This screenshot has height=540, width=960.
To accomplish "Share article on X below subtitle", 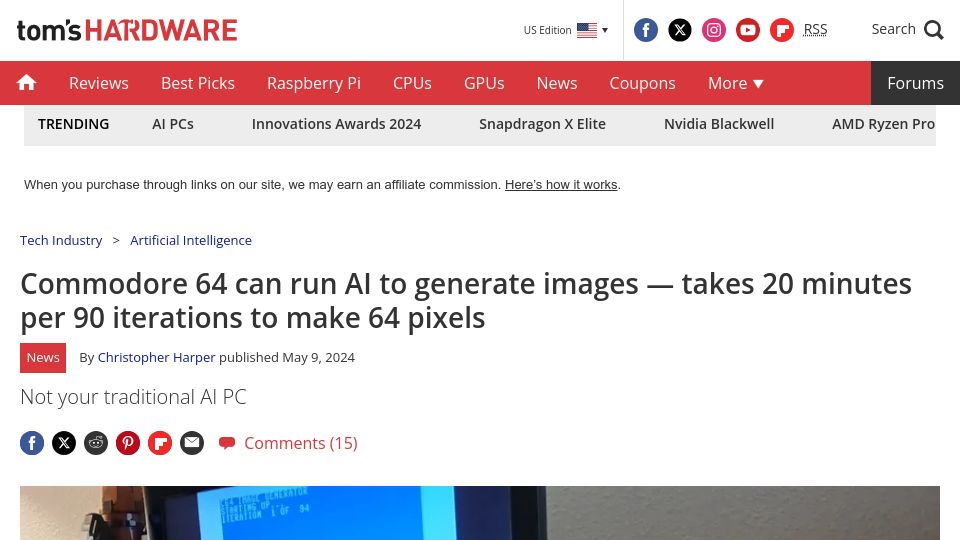I will [64, 443].
